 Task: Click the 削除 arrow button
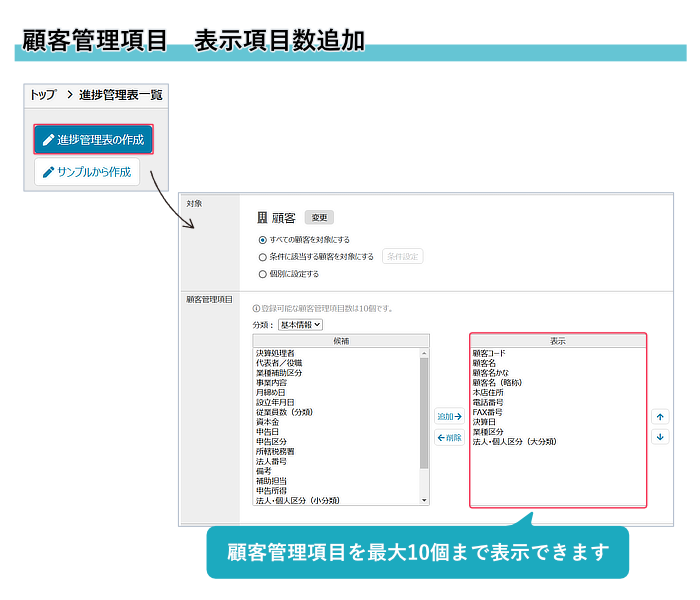(449, 438)
